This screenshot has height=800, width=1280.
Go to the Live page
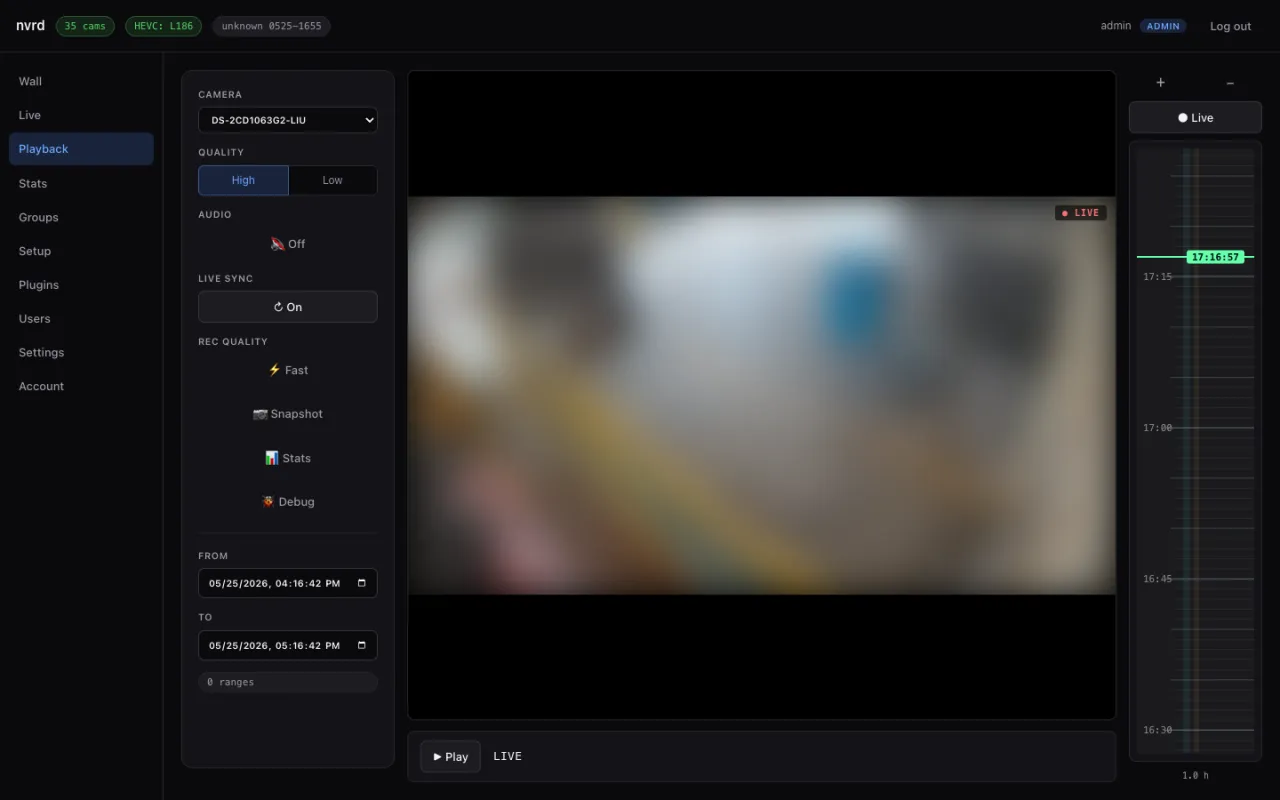81,115
